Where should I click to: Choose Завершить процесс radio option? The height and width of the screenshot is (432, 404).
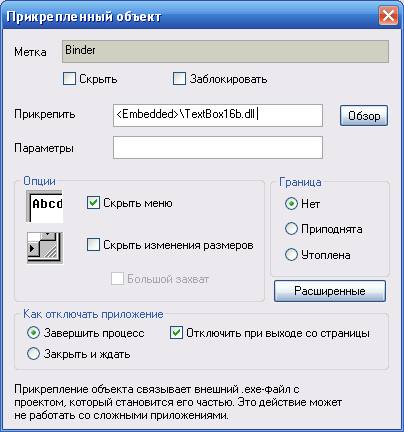point(33,333)
